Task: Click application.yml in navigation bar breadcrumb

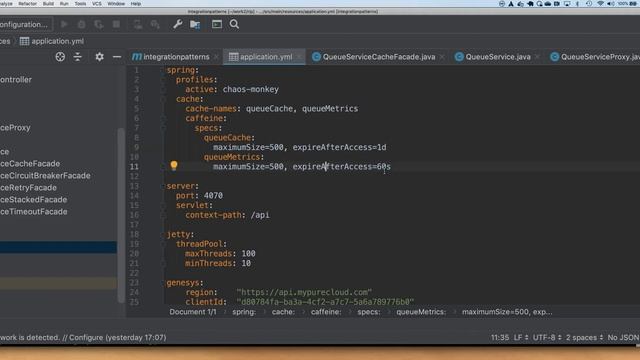Action: [52, 41]
